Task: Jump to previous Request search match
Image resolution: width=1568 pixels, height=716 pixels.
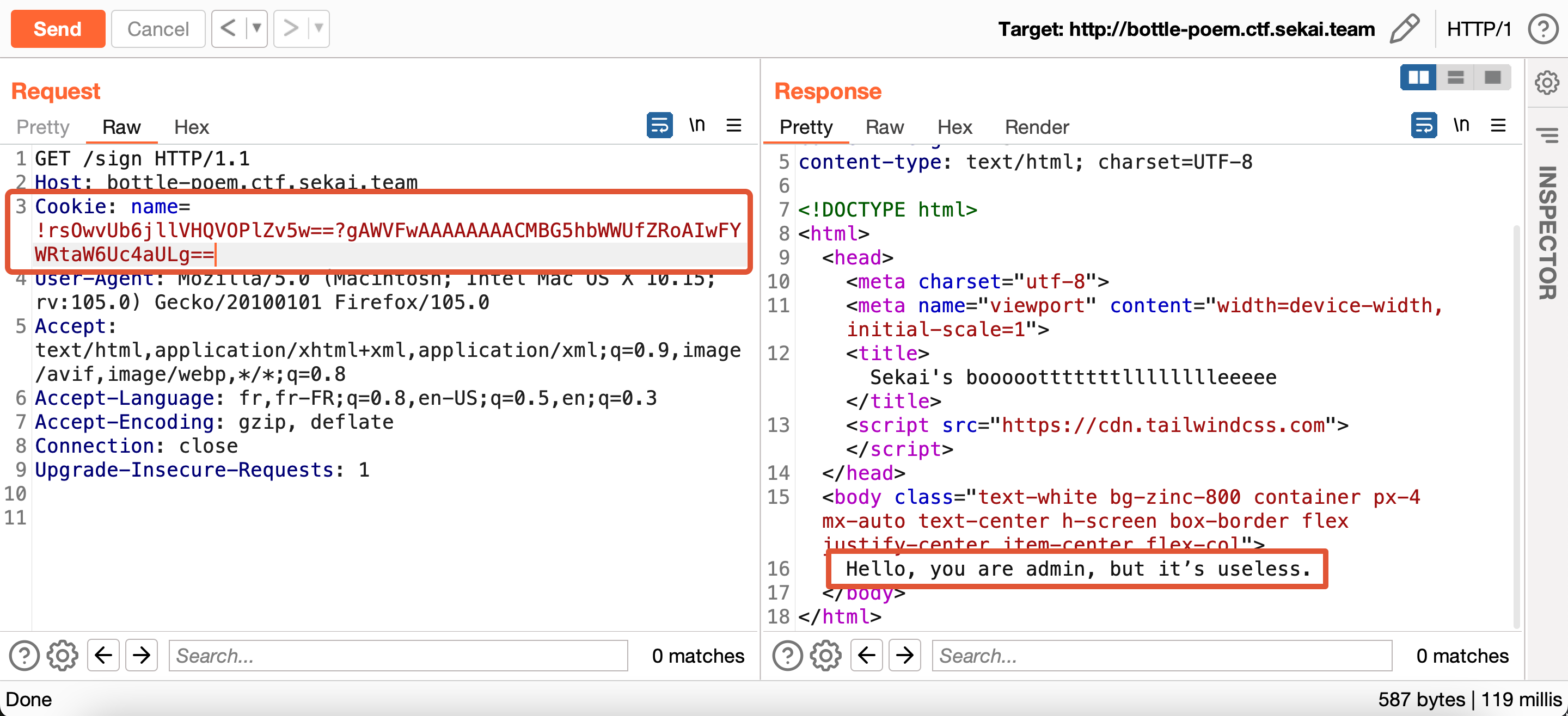Action: pos(103,655)
